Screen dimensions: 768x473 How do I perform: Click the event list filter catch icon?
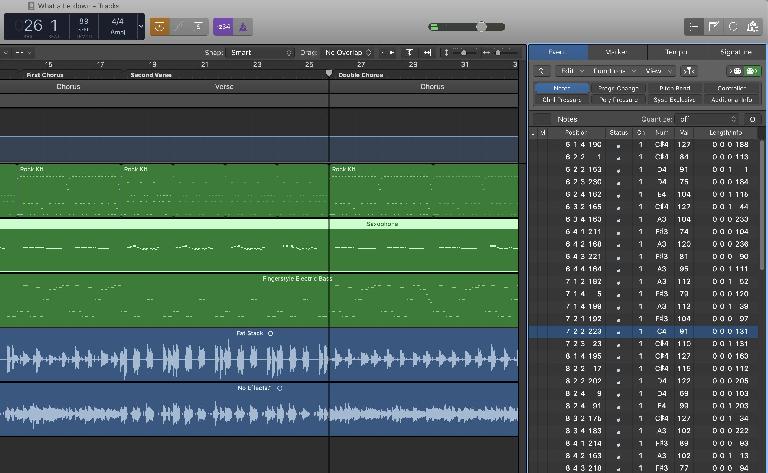click(688, 71)
